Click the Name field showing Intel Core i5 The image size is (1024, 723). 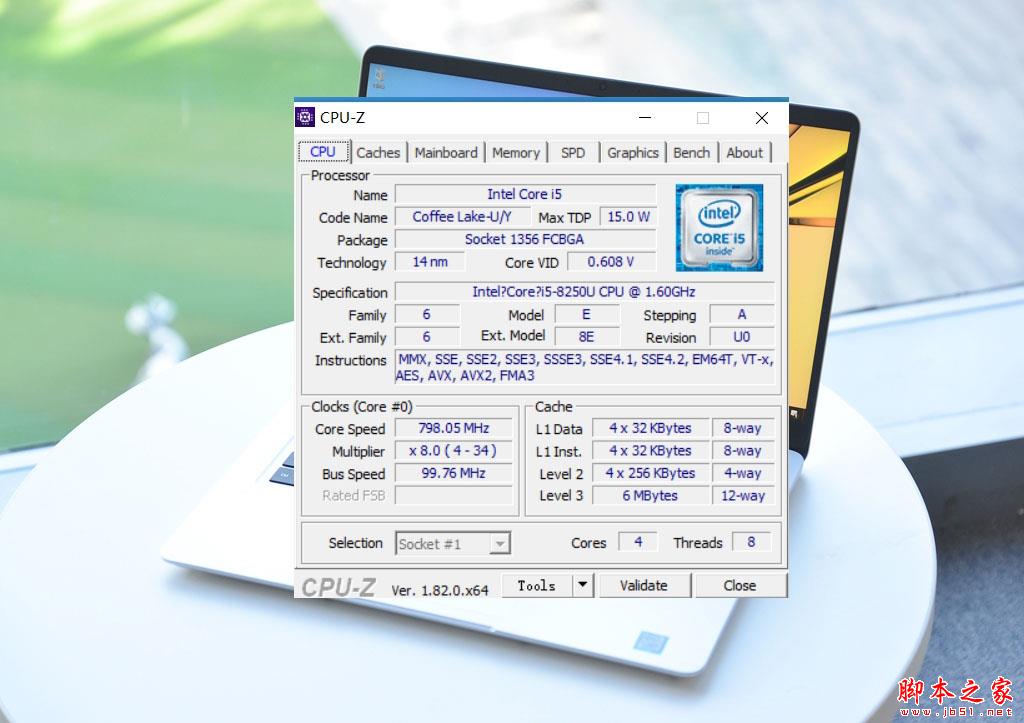(x=525, y=194)
